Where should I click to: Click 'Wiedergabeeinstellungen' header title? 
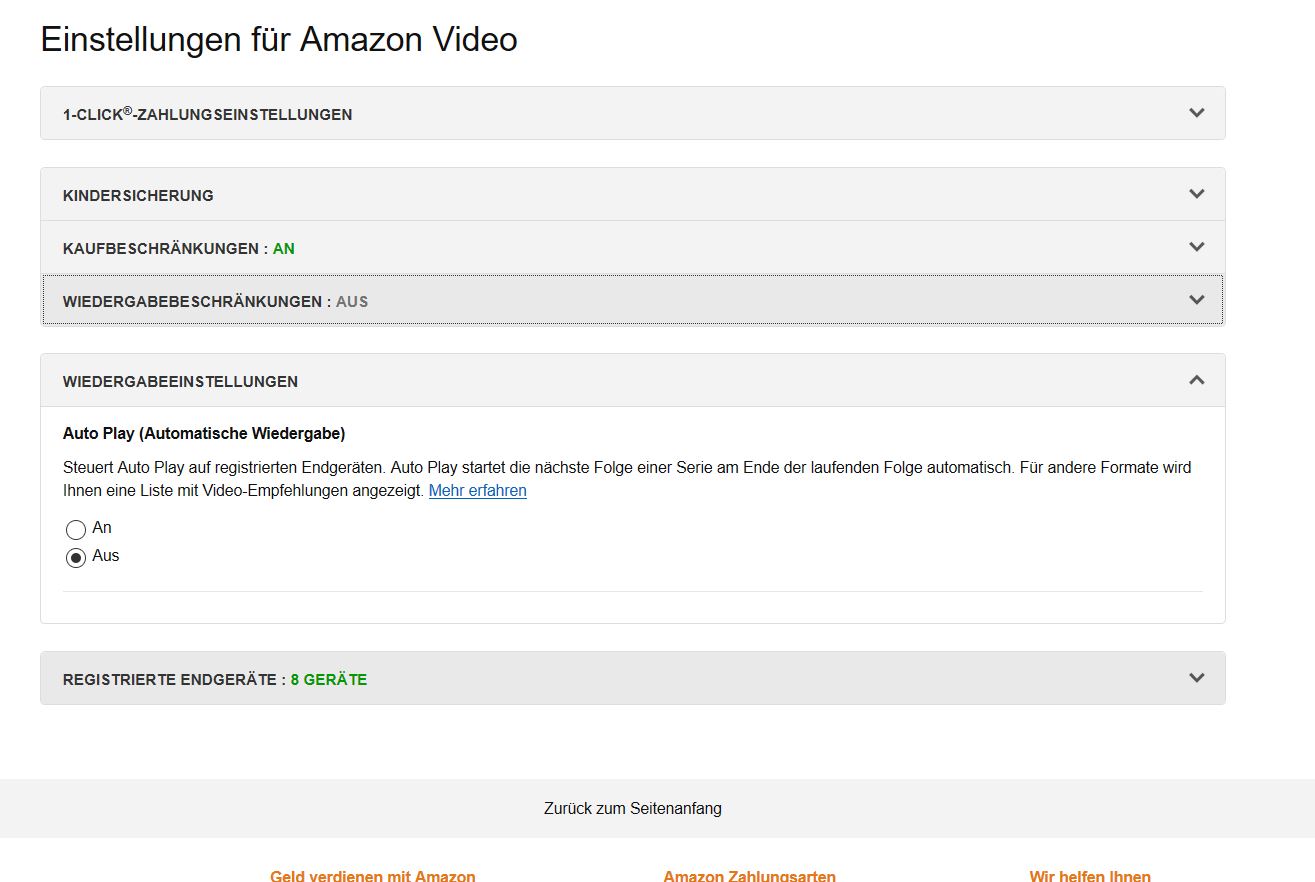[180, 381]
